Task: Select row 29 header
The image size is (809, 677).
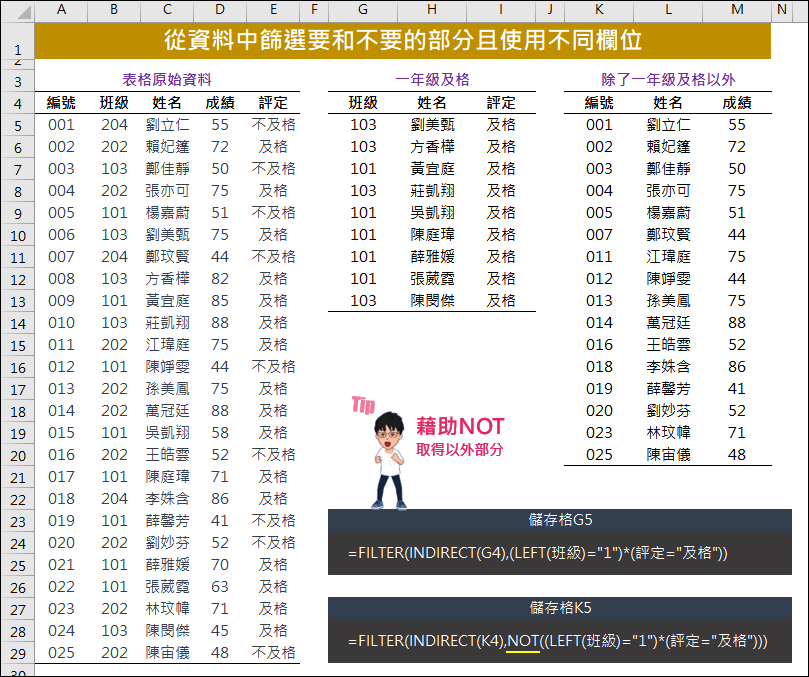Action: tap(18, 654)
